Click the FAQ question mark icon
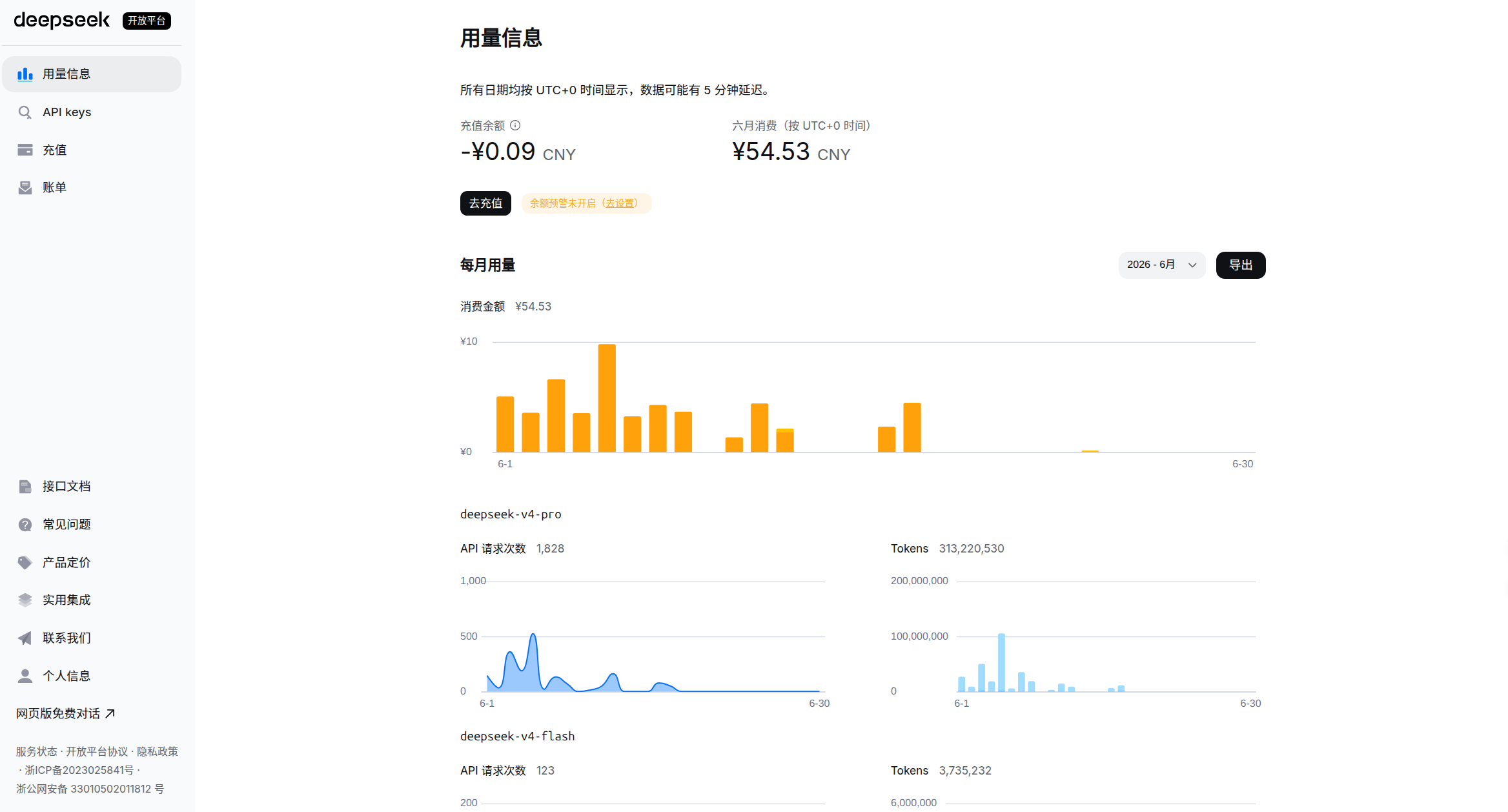Image resolution: width=1508 pixels, height=812 pixels. pos(25,525)
